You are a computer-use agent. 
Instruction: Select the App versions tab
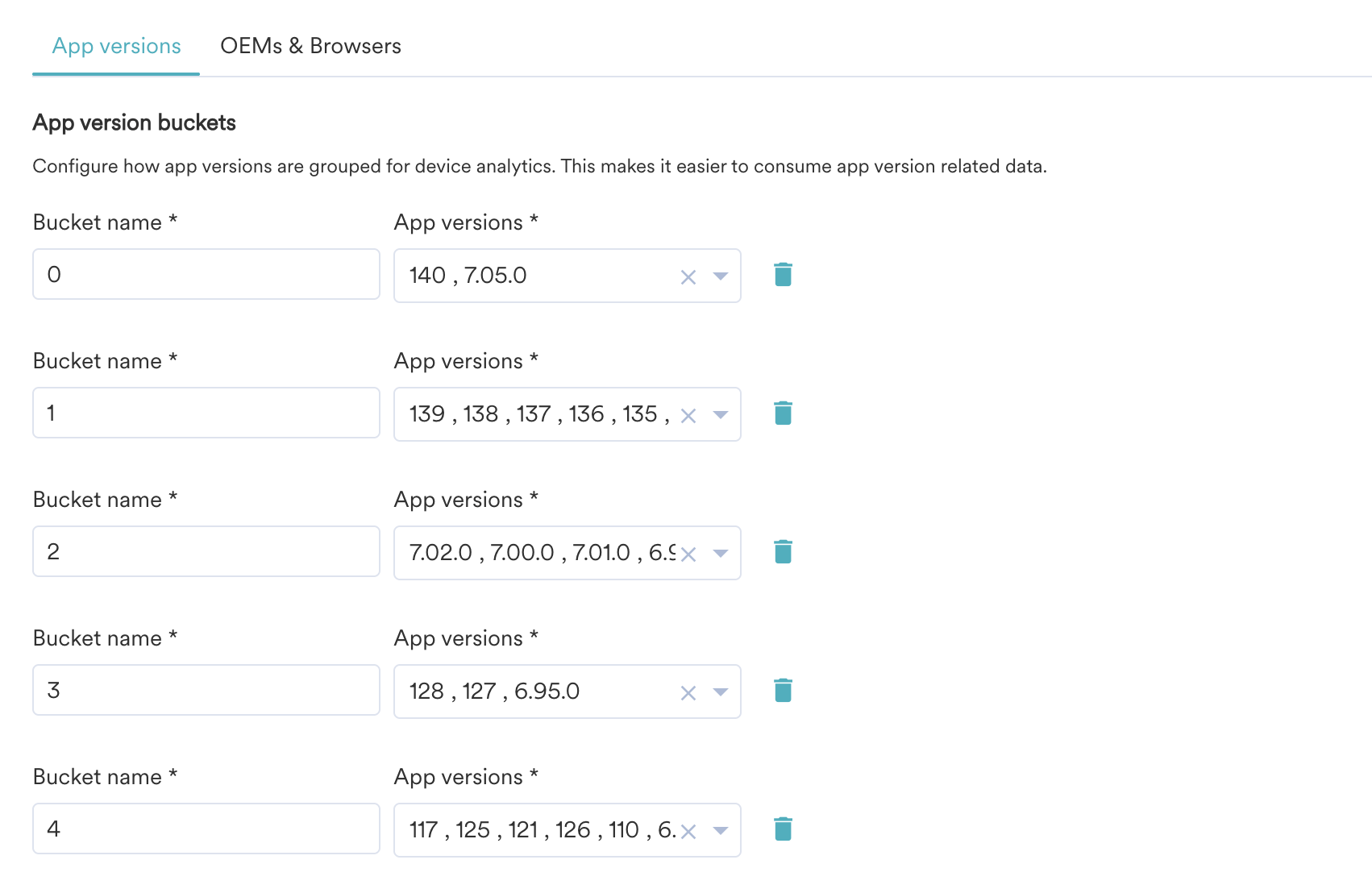116,46
